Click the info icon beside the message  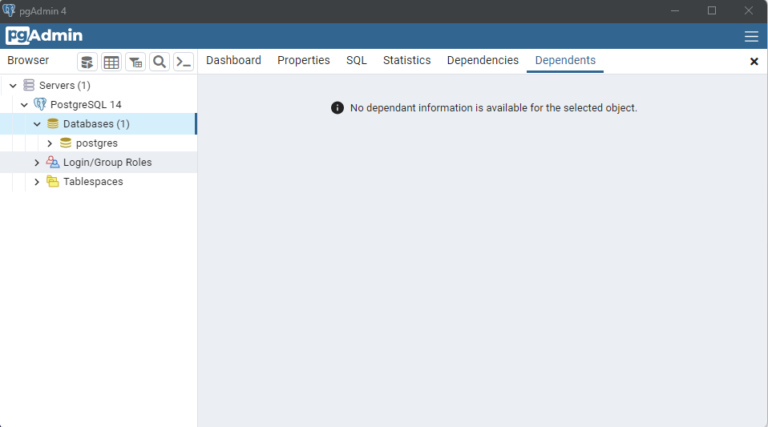pyautogui.click(x=337, y=108)
